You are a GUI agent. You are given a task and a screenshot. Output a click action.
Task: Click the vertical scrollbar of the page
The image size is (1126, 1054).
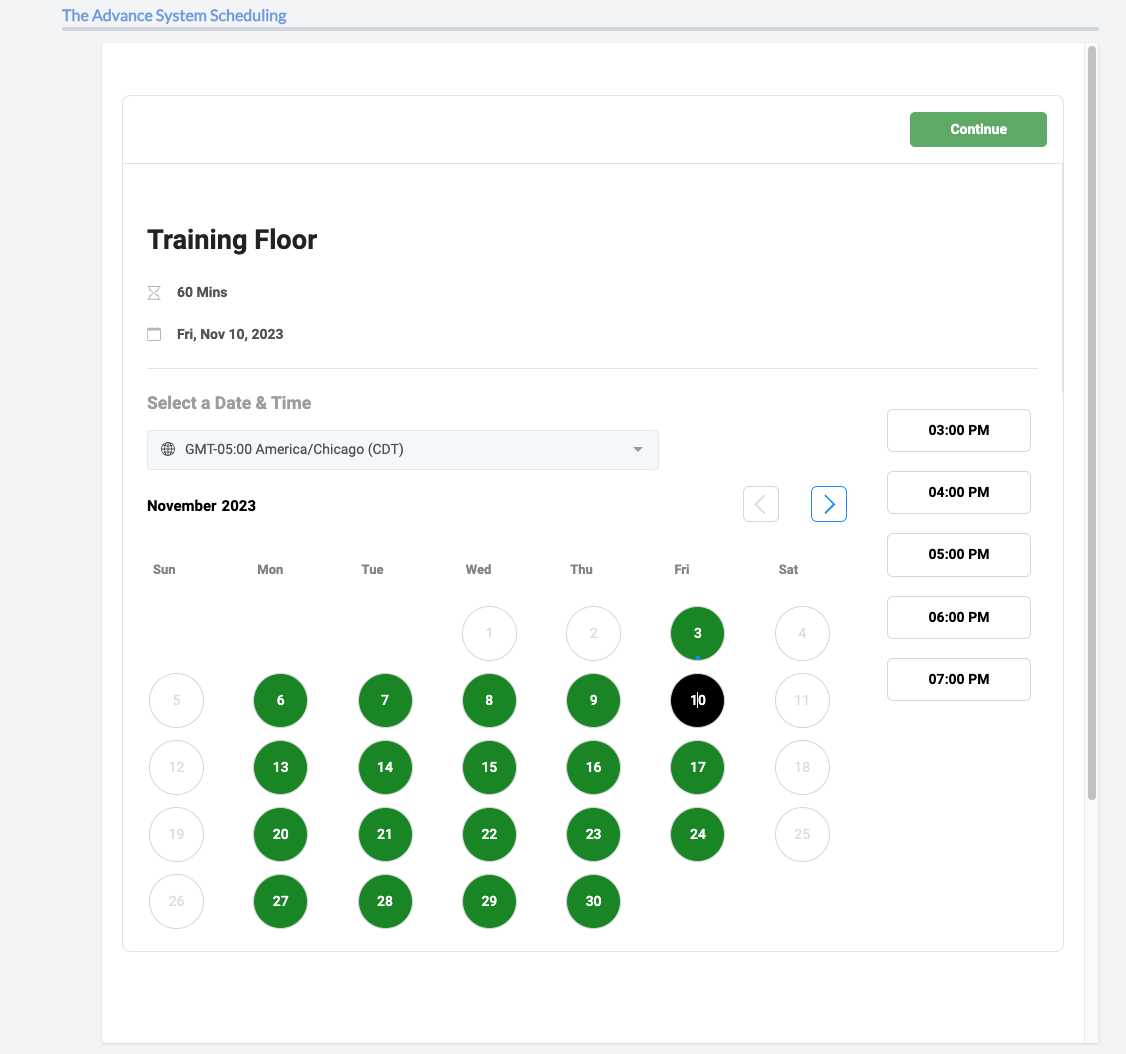coord(1092,420)
